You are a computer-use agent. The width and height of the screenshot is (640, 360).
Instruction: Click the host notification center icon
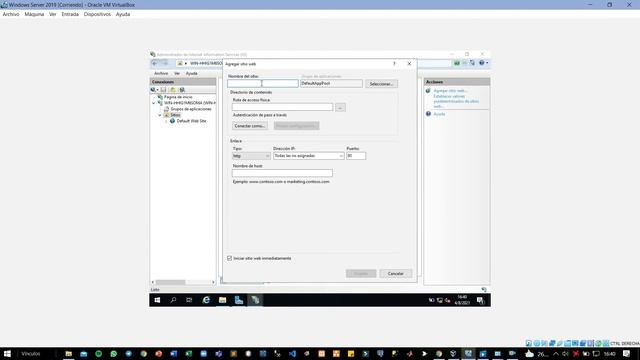627,354
